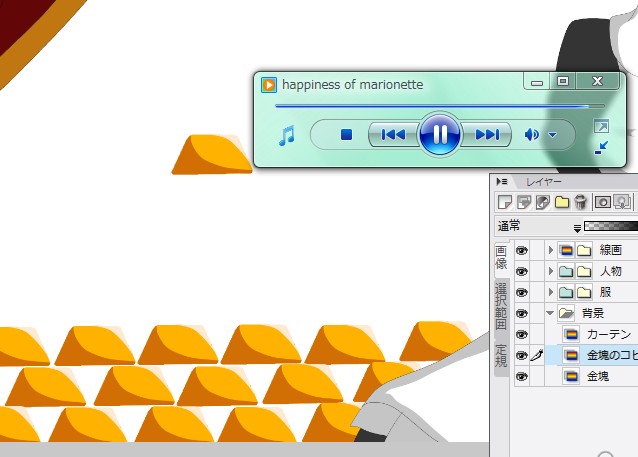Select the レイヤー panel tab

click(x=543, y=182)
